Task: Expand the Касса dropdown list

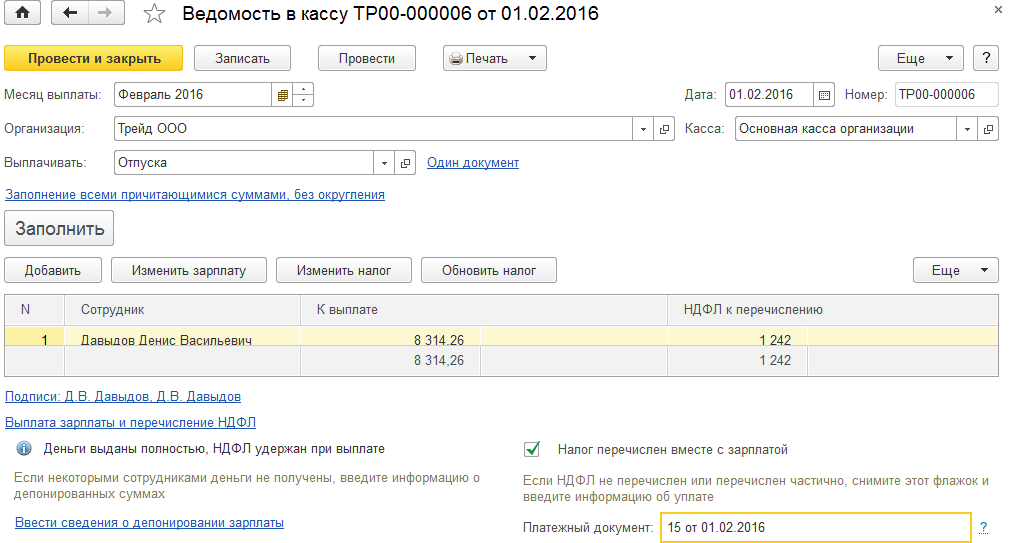Action: coord(966,129)
